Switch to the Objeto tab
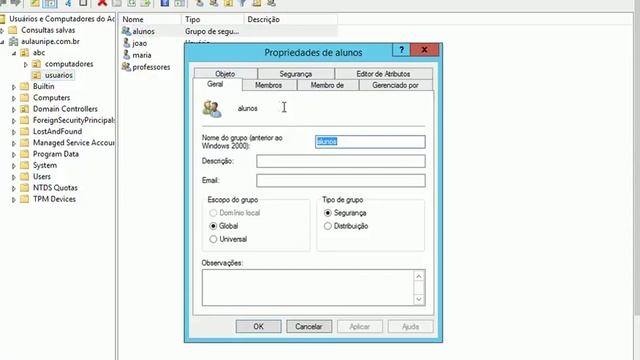The image size is (640, 360). [225, 74]
